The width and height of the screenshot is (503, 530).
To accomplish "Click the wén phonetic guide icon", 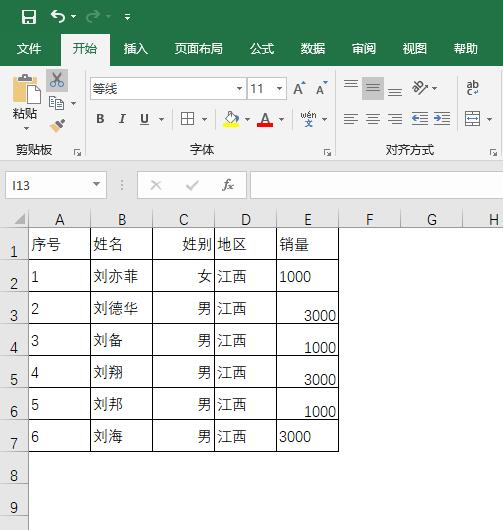I will point(308,119).
